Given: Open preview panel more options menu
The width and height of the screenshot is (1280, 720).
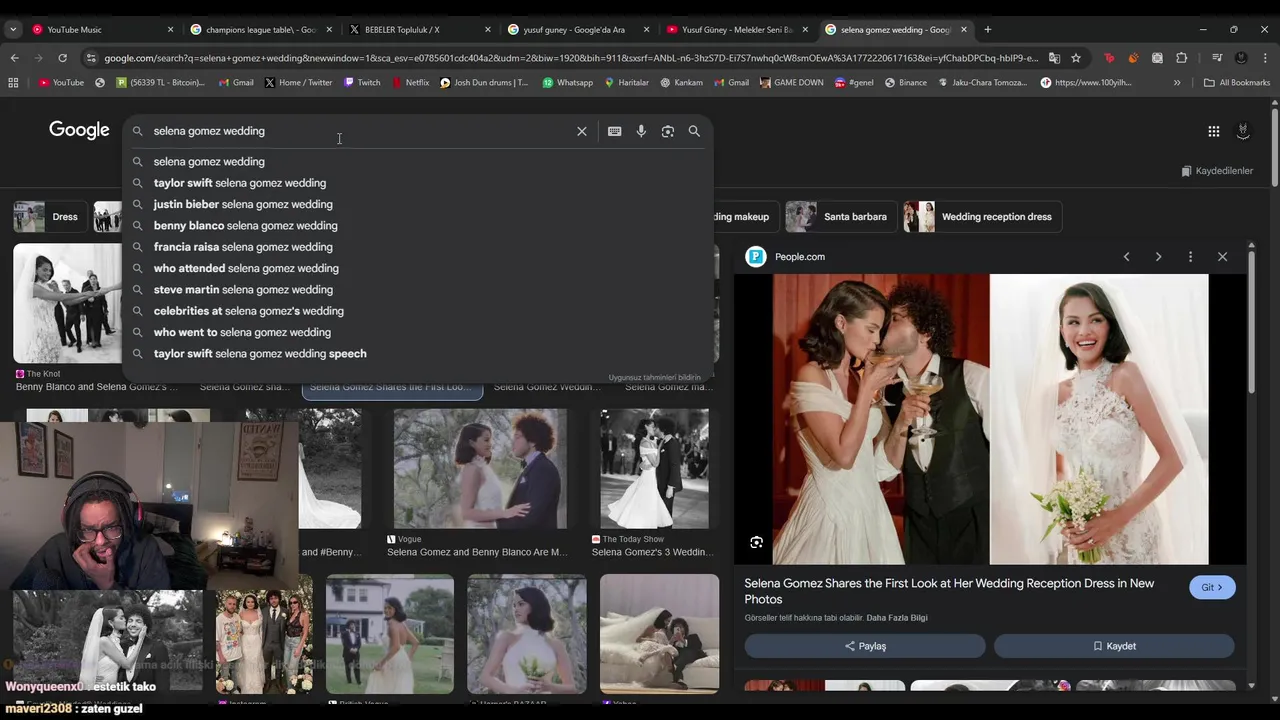Looking at the screenshot, I should (x=1190, y=257).
